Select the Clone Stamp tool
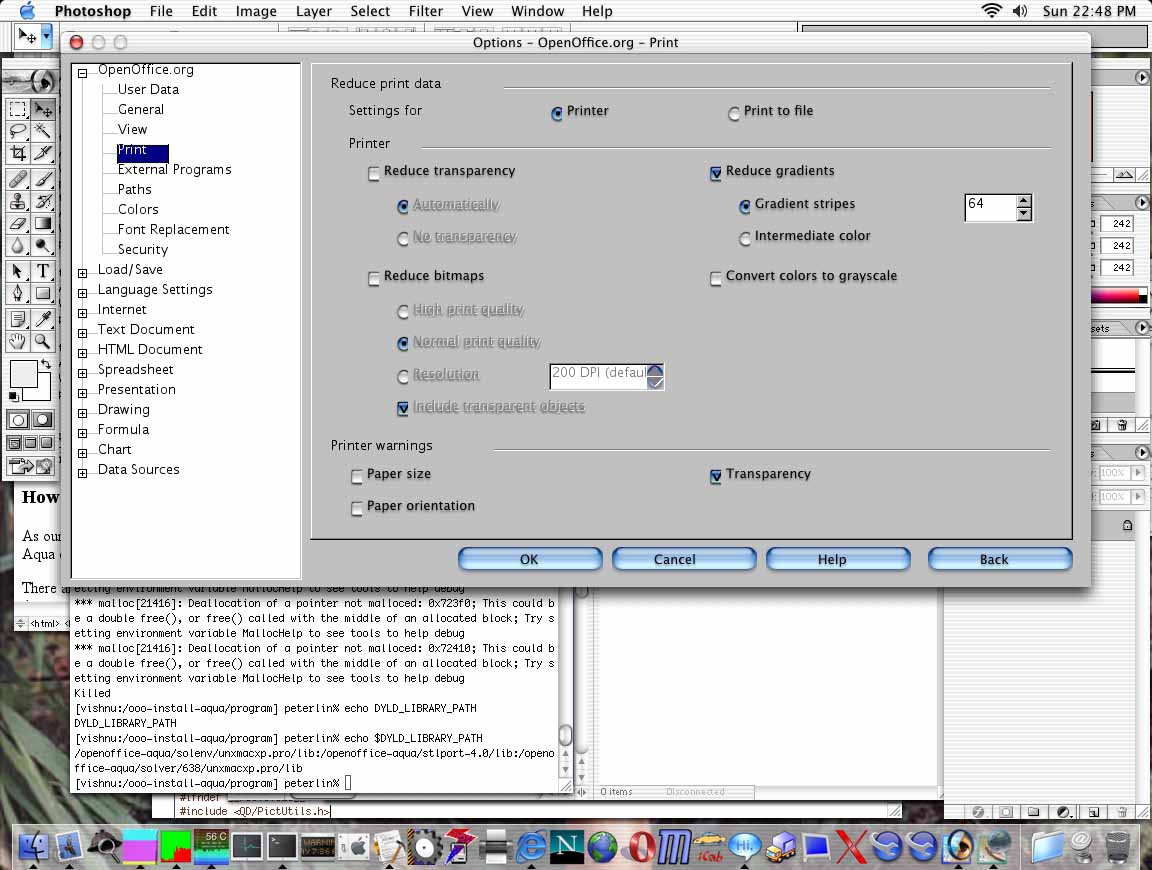This screenshot has height=870, width=1152. pyautogui.click(x=18, y=201)
